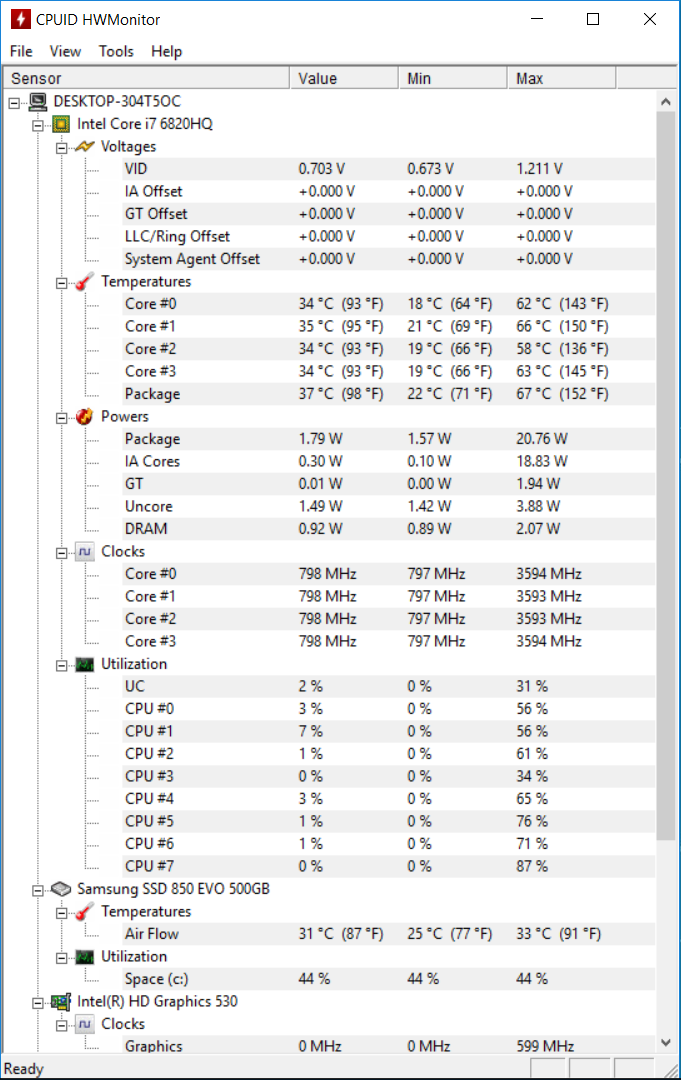
Task: Open the File menu
Action: 21,52
